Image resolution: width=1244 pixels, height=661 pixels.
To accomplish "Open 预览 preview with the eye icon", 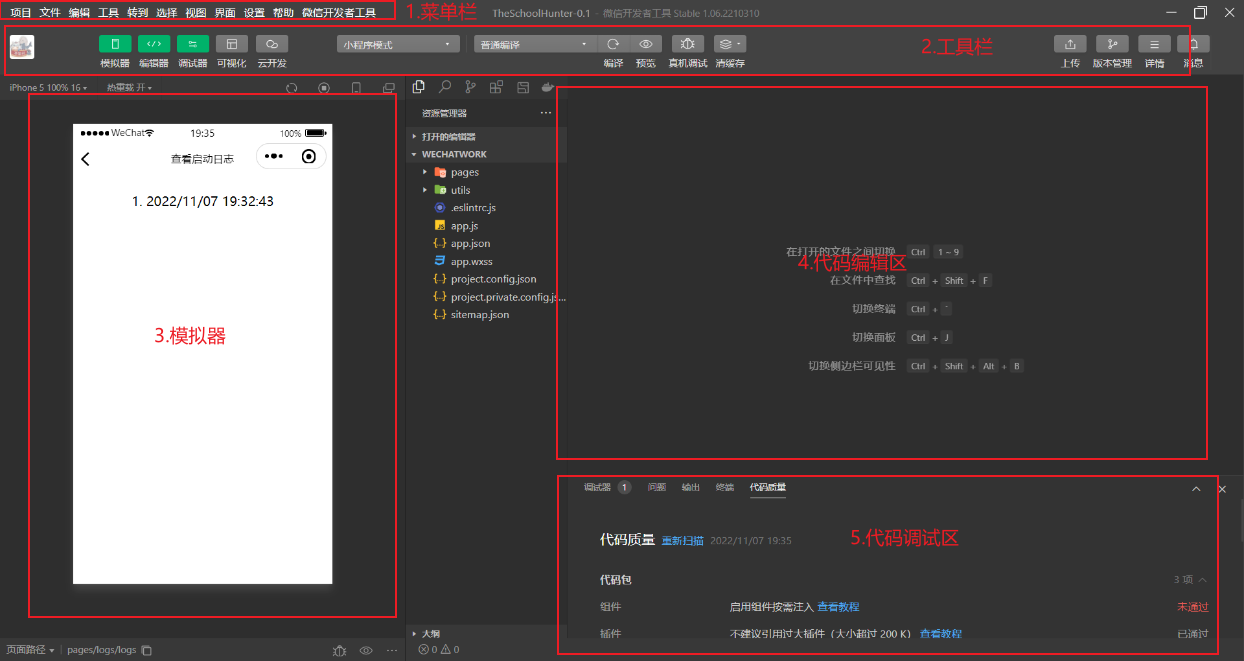I will coord(645,44).
